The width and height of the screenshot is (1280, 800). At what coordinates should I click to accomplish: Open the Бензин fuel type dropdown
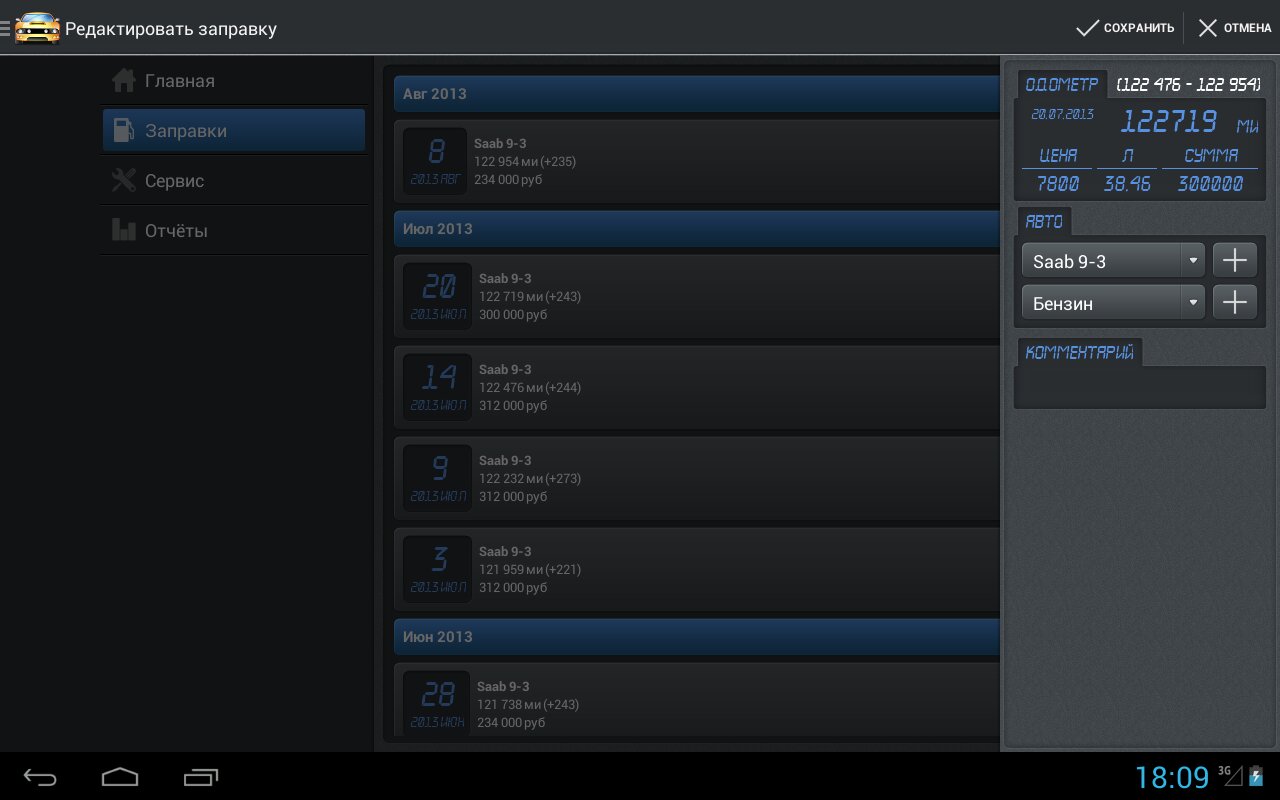pos(1113,302)
